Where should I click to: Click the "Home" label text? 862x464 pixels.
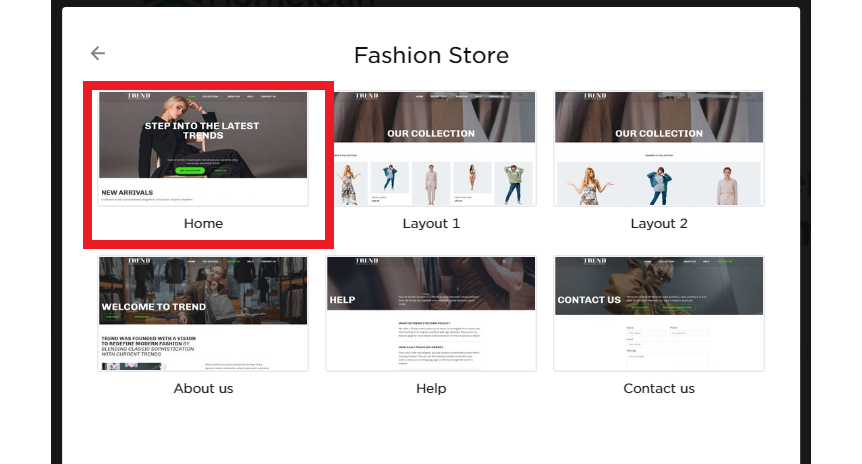click(x=203, y=224)
